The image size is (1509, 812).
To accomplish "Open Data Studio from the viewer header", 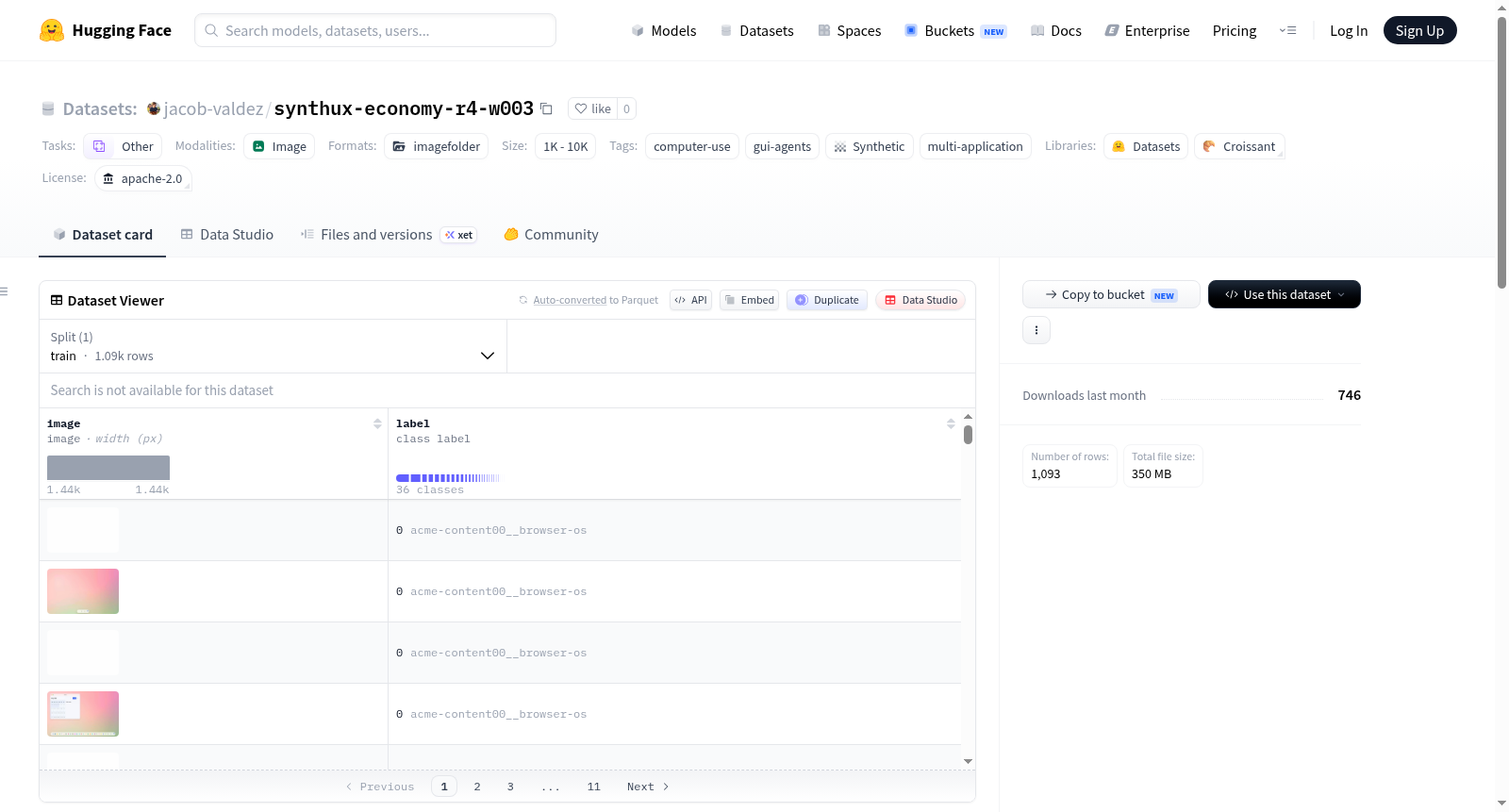I will point(920,300).
